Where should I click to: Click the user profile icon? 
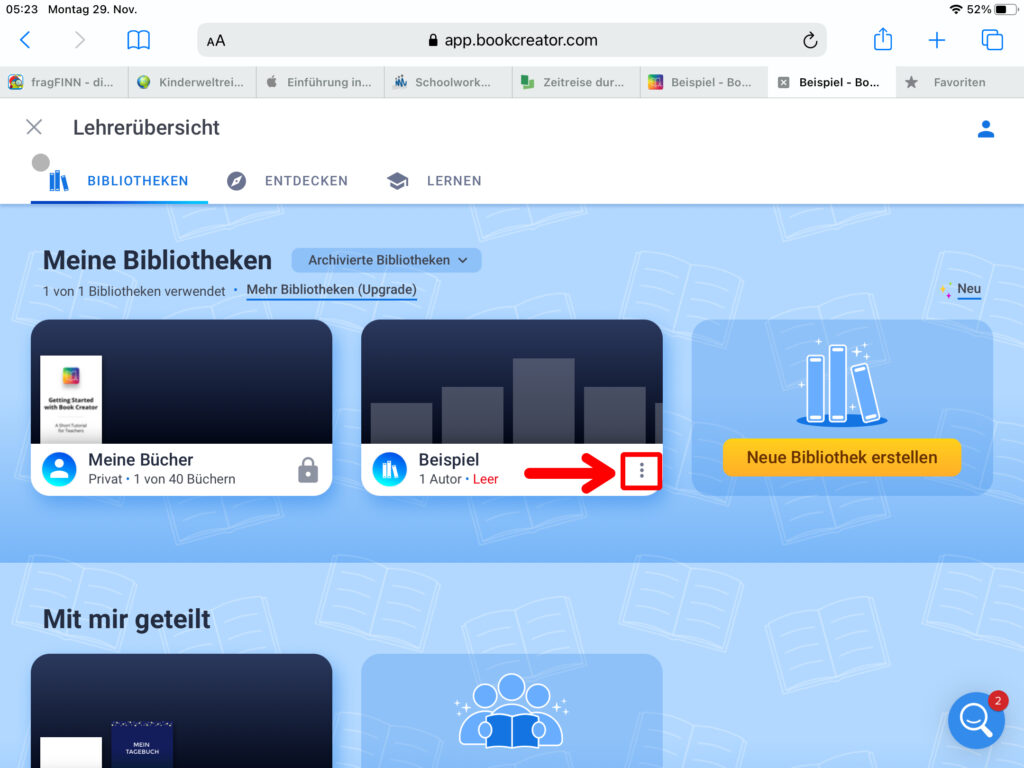985,128
